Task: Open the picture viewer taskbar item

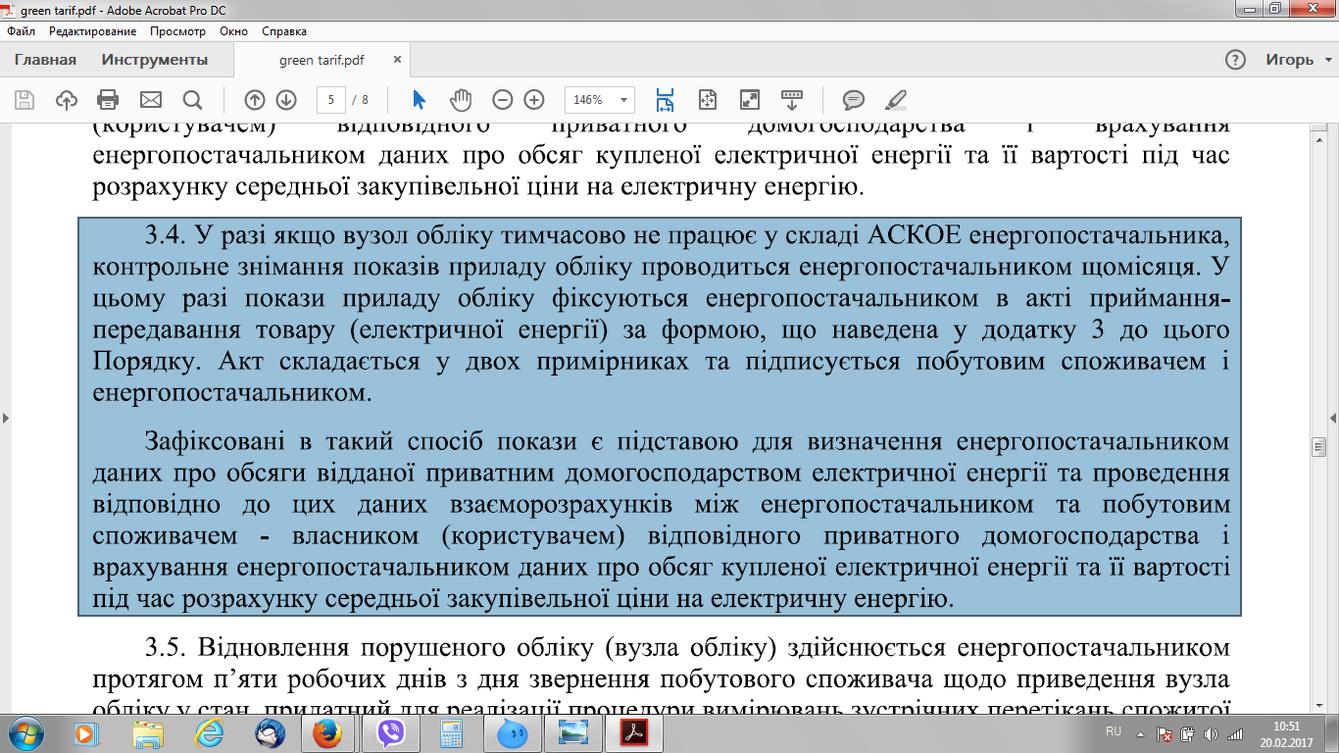Action: coord(573,734)
